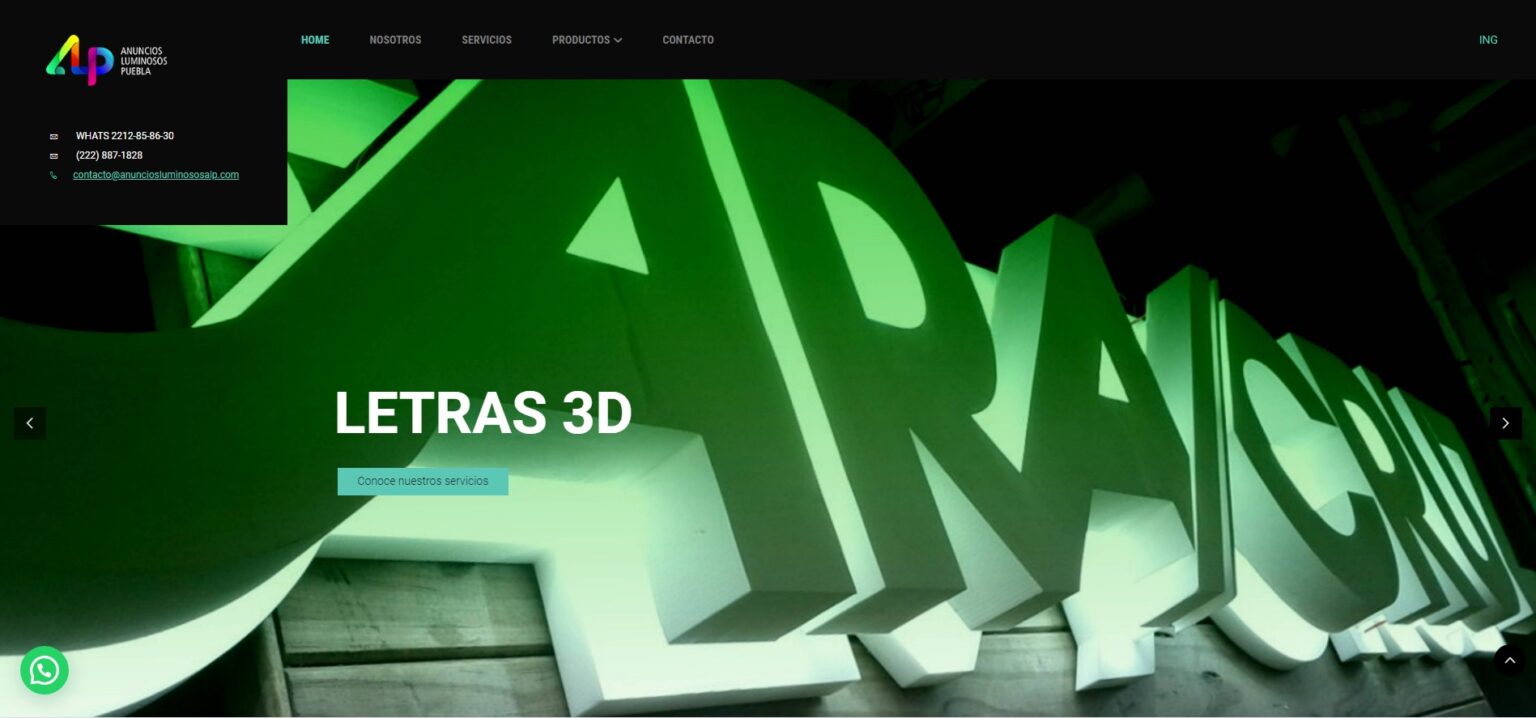
Task: Click the (222) 887-1828 phone number
Action: [109, 156]
